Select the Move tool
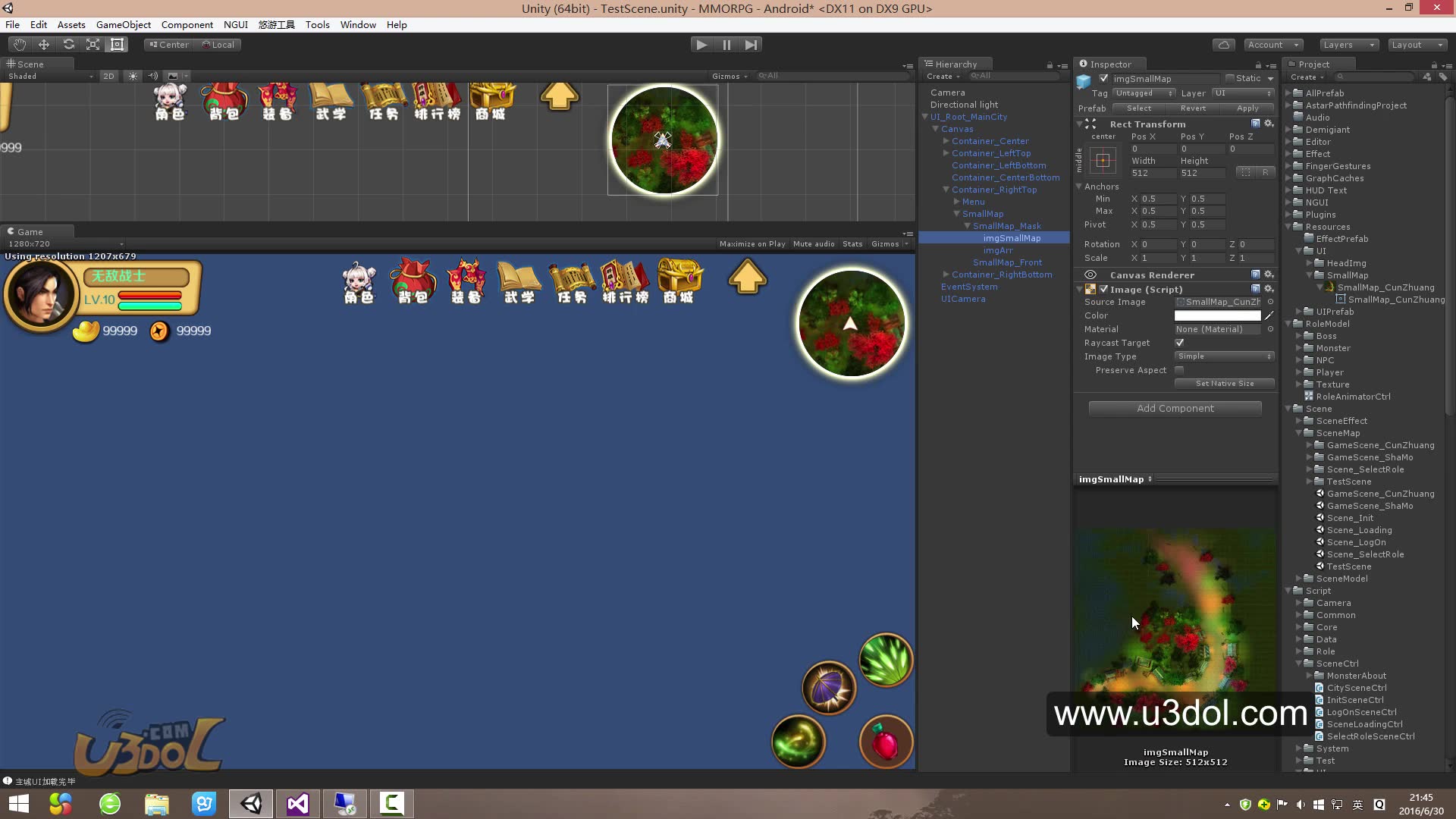1456x819 pixels. tap(44, 45)
